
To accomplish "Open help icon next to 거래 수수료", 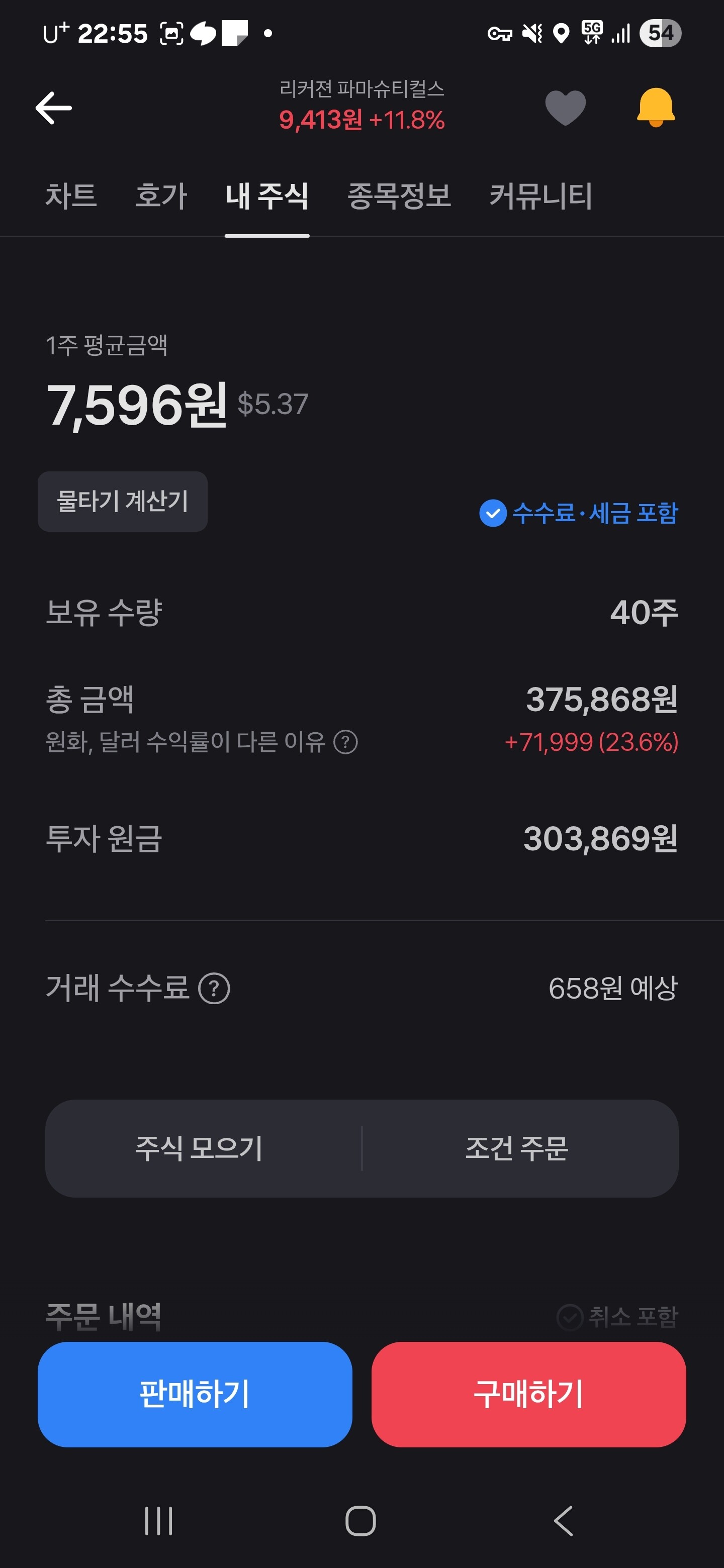I will pos(214,988).
